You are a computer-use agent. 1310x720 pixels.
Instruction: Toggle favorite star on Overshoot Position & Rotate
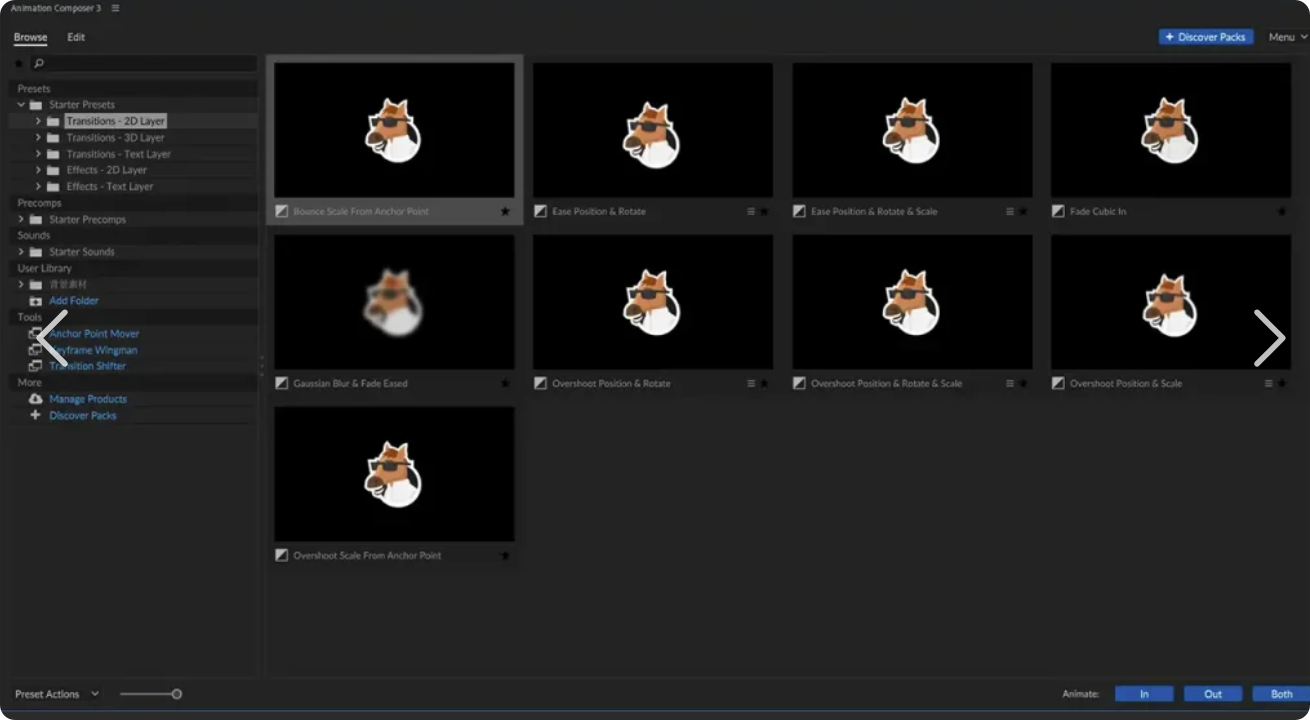(764, 384)
